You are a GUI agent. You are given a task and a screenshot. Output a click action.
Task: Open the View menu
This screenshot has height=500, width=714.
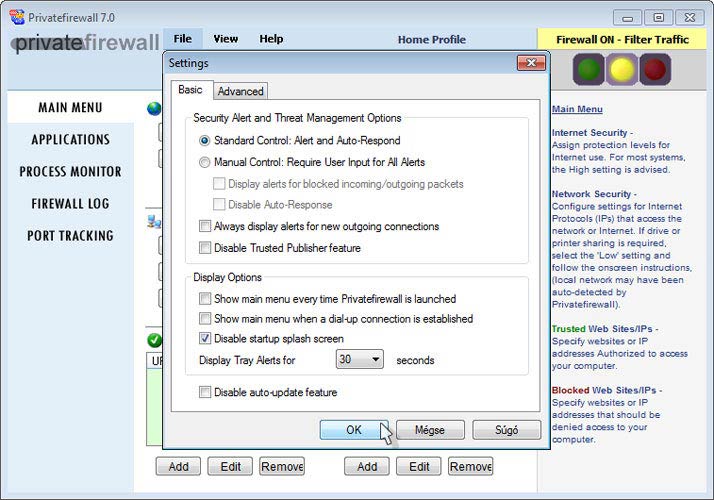click(x=225, y=39)
